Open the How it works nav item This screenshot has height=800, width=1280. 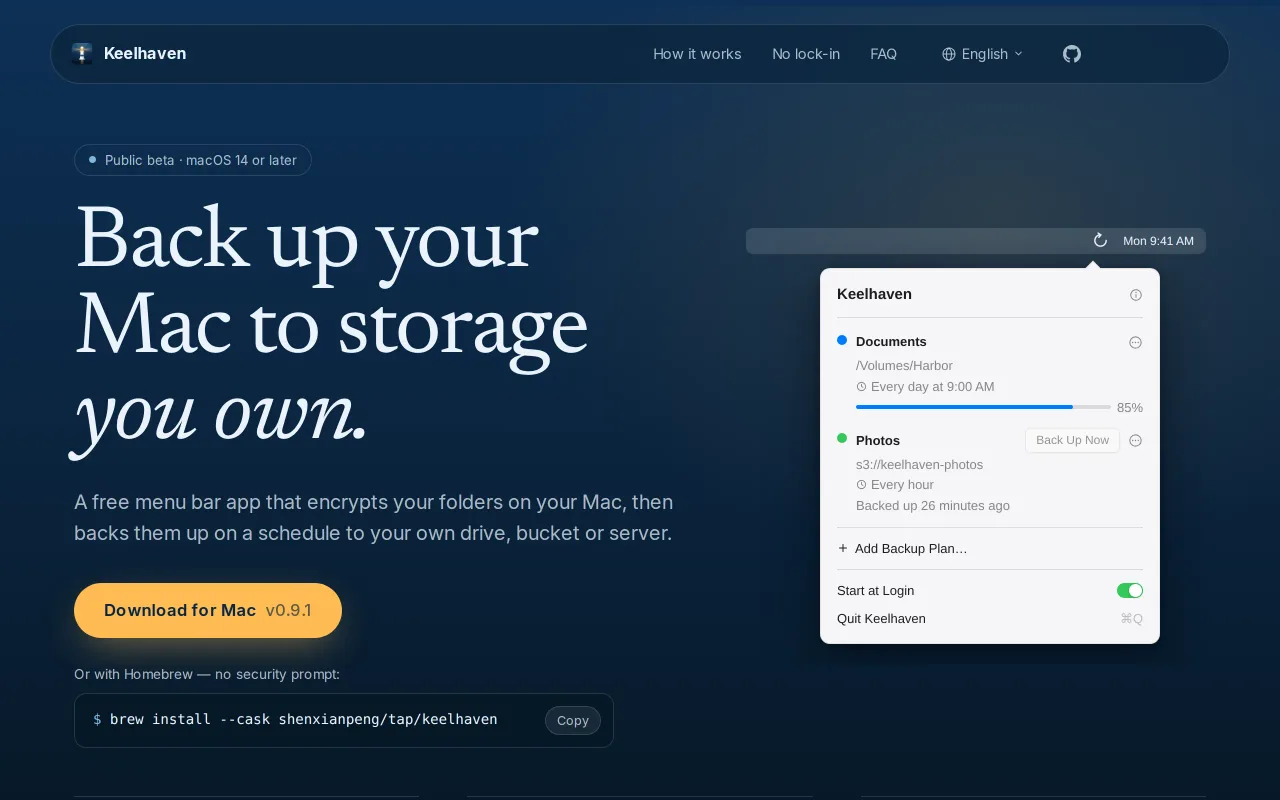pos(697,54)
